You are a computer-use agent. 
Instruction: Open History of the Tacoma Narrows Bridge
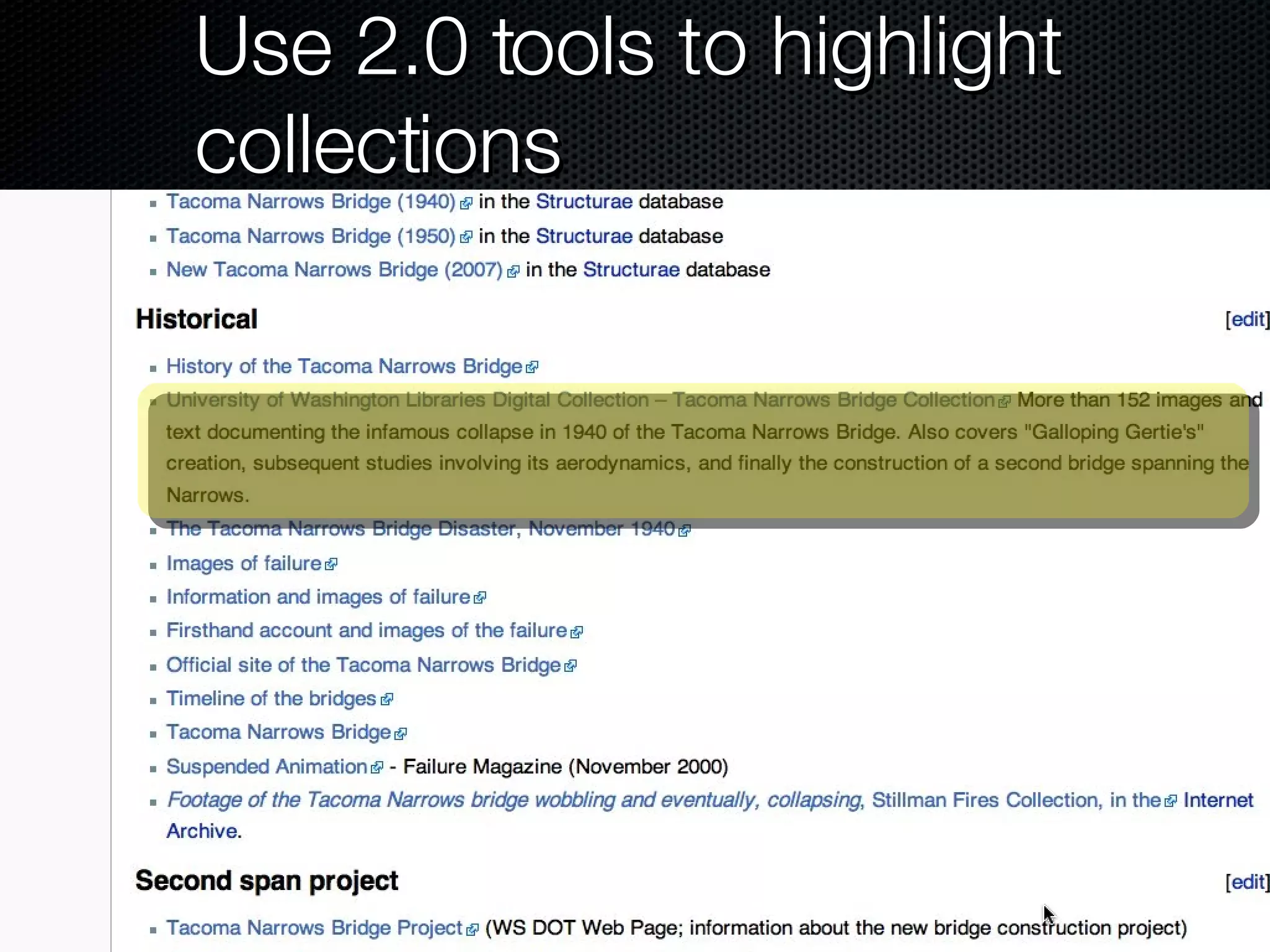pos(344,366)
